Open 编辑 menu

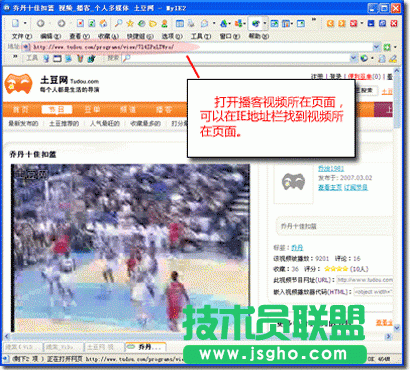(51, 36)
